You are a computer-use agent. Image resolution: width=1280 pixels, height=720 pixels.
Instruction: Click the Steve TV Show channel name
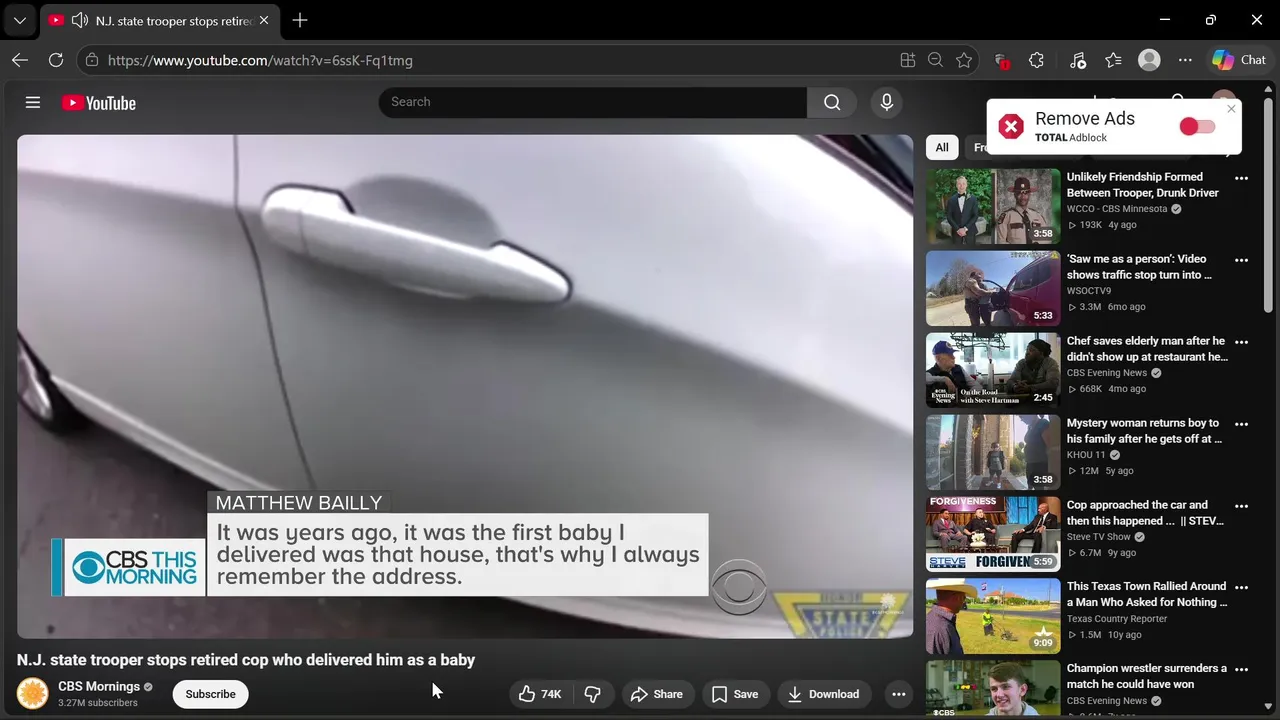1099,537
